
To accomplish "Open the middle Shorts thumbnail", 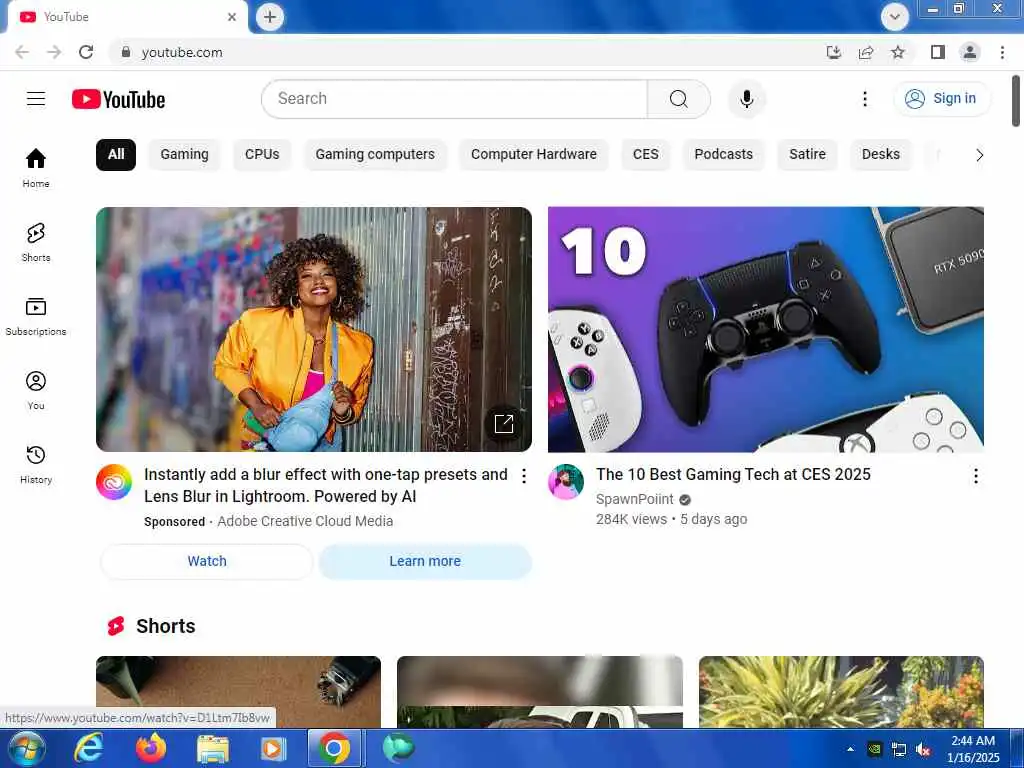I will (x=539, y=692).
